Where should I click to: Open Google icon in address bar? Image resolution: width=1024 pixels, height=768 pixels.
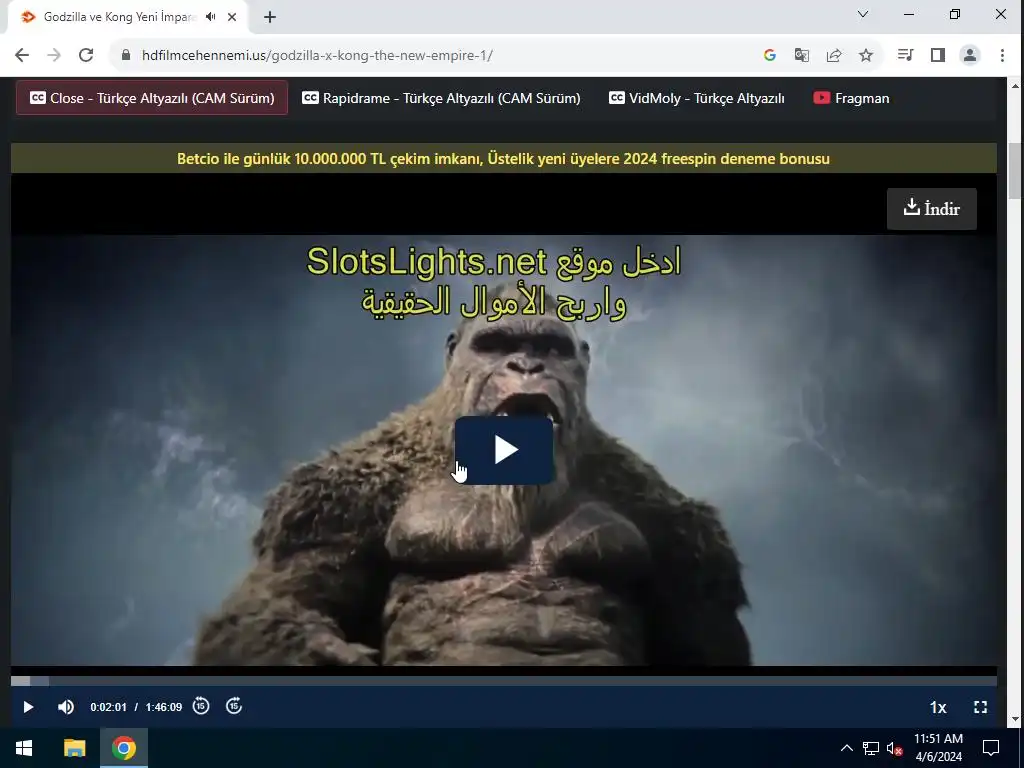pyautogui.click(x=770, y=56)
